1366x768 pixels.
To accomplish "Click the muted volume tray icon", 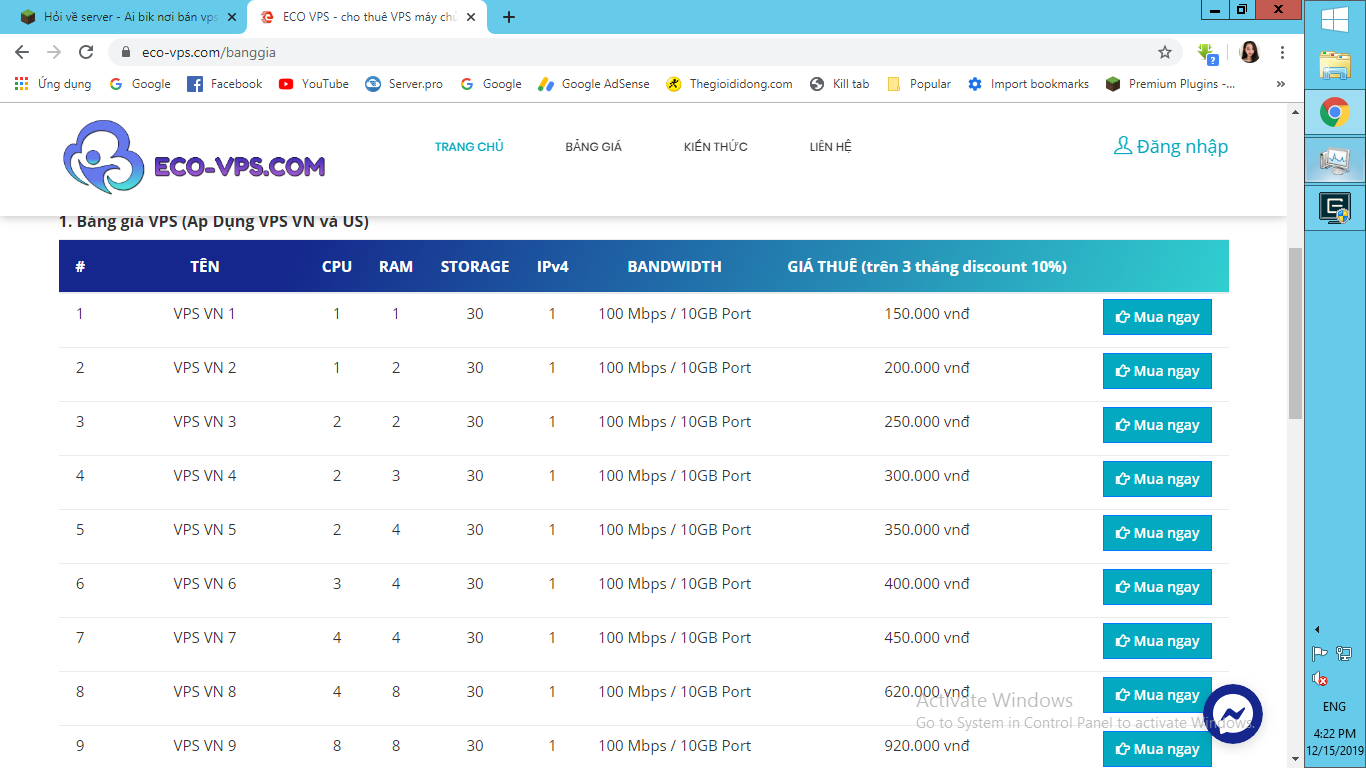I will click(1320, 679).
